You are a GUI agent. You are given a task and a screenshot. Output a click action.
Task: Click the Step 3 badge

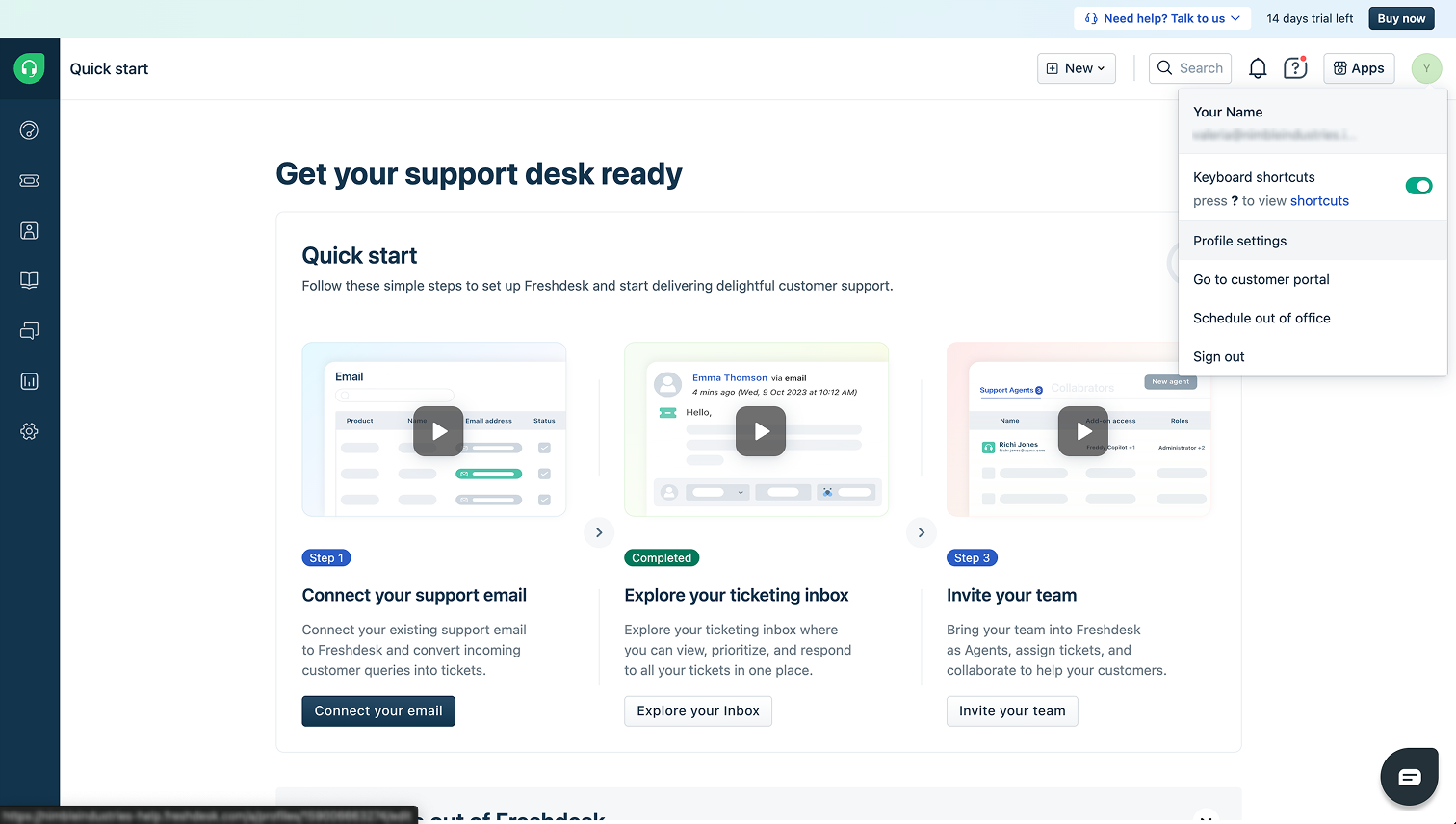(972, 558)
